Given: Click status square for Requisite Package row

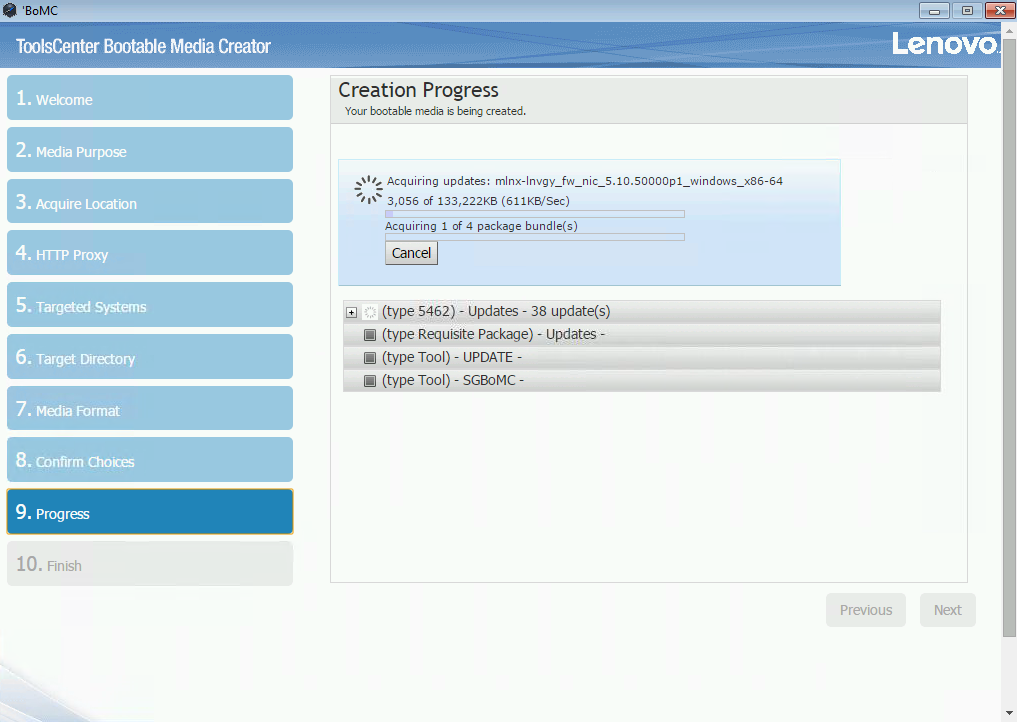Looking at the screenshot, I should click(370, 335).
